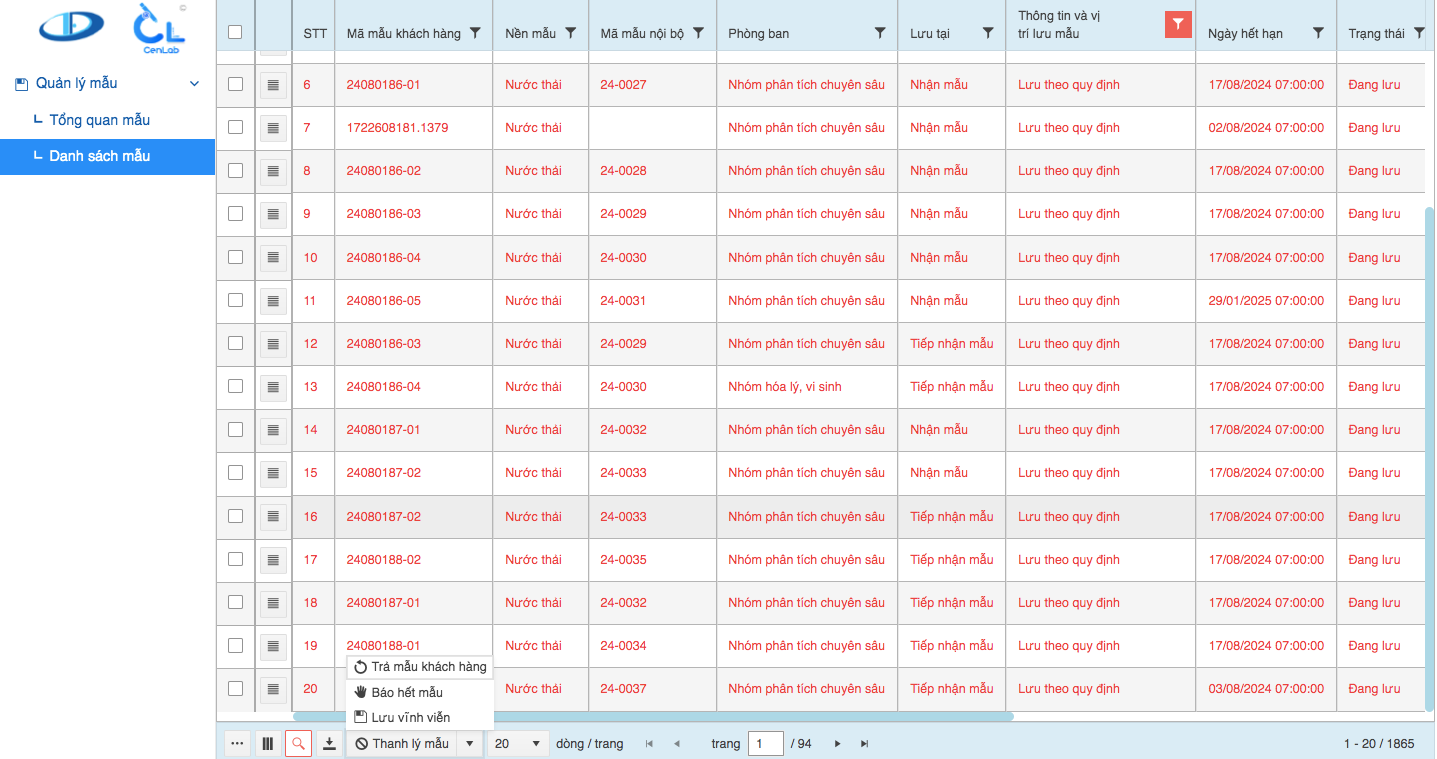
Task: Click the Thanh lý mẫu button
Action: (x=402, y=744)
